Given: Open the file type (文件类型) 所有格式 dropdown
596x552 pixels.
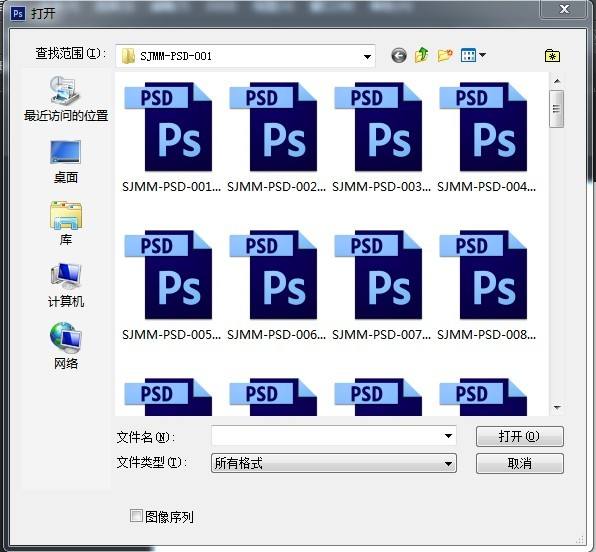Looking at the screenshot, I should click(334, 463).
